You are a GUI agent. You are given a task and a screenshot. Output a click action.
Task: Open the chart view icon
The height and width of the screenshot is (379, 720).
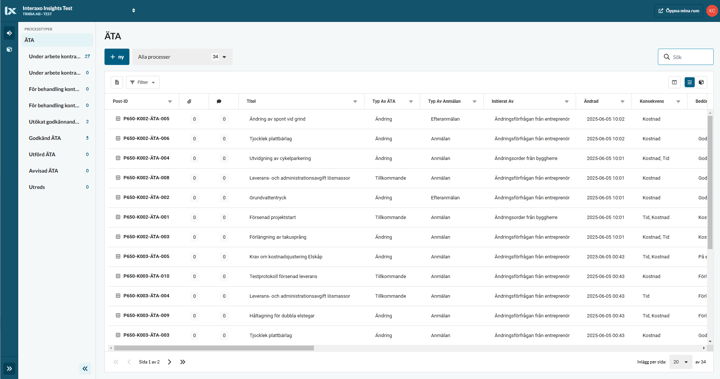click(x=702, y=82)
